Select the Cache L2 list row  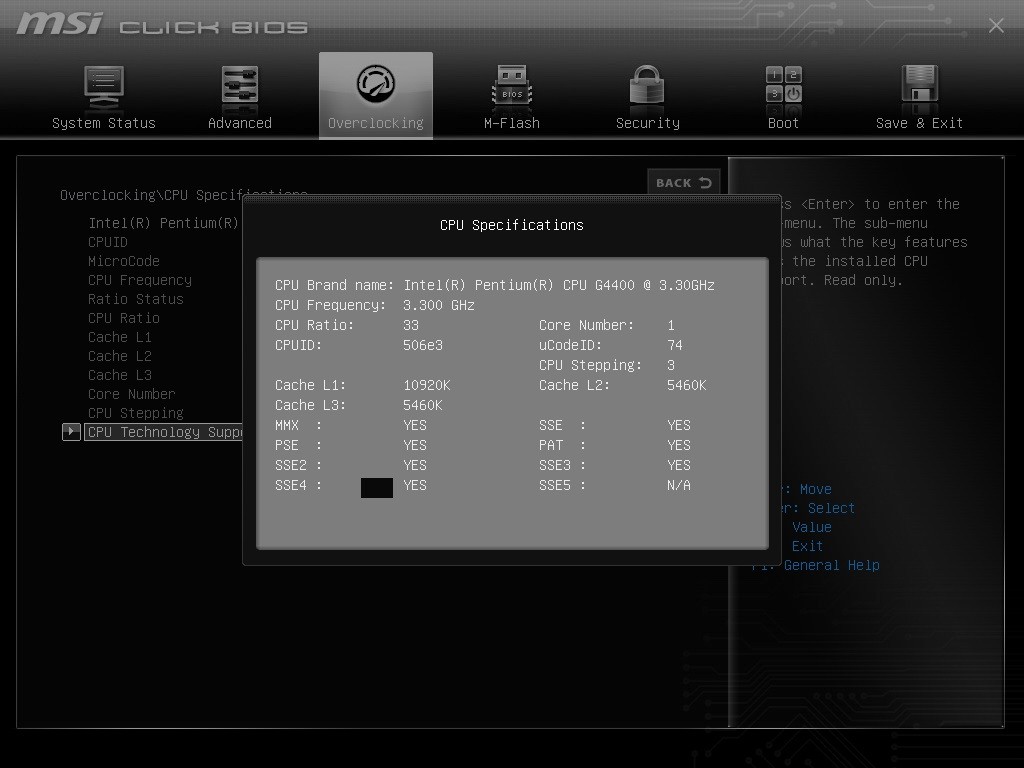[x=120, y=355]
